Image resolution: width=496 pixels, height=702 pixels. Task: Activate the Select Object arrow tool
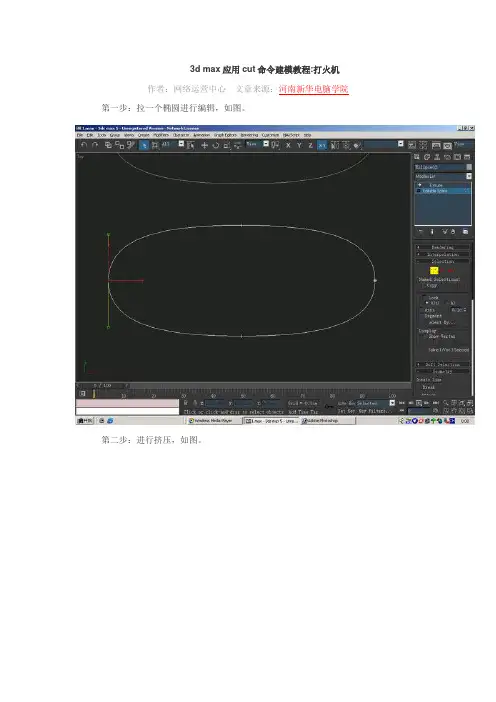click(144, 145)
